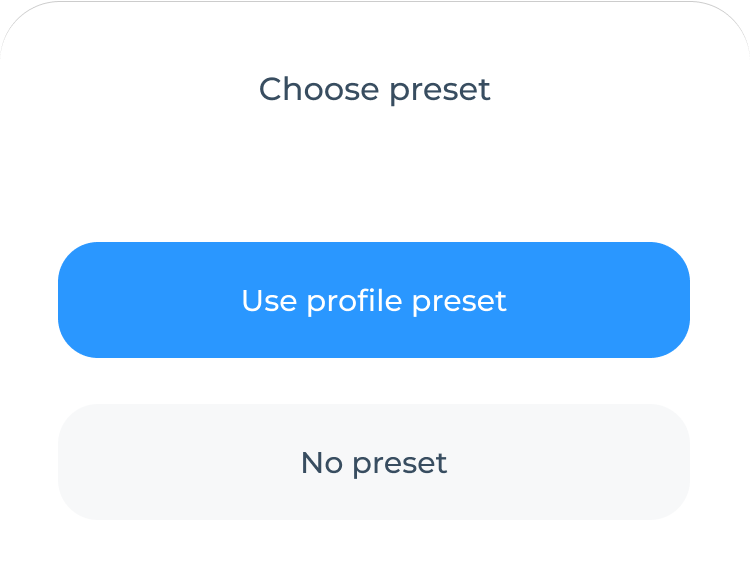This screenshot has height=578, width=750.
Task: Click the "No preset" button
Action: tap(374, 462)
